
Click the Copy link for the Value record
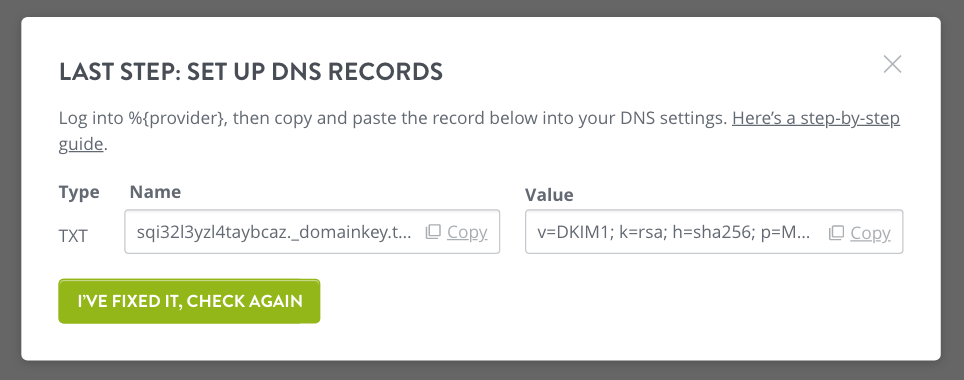coord(871,233)
